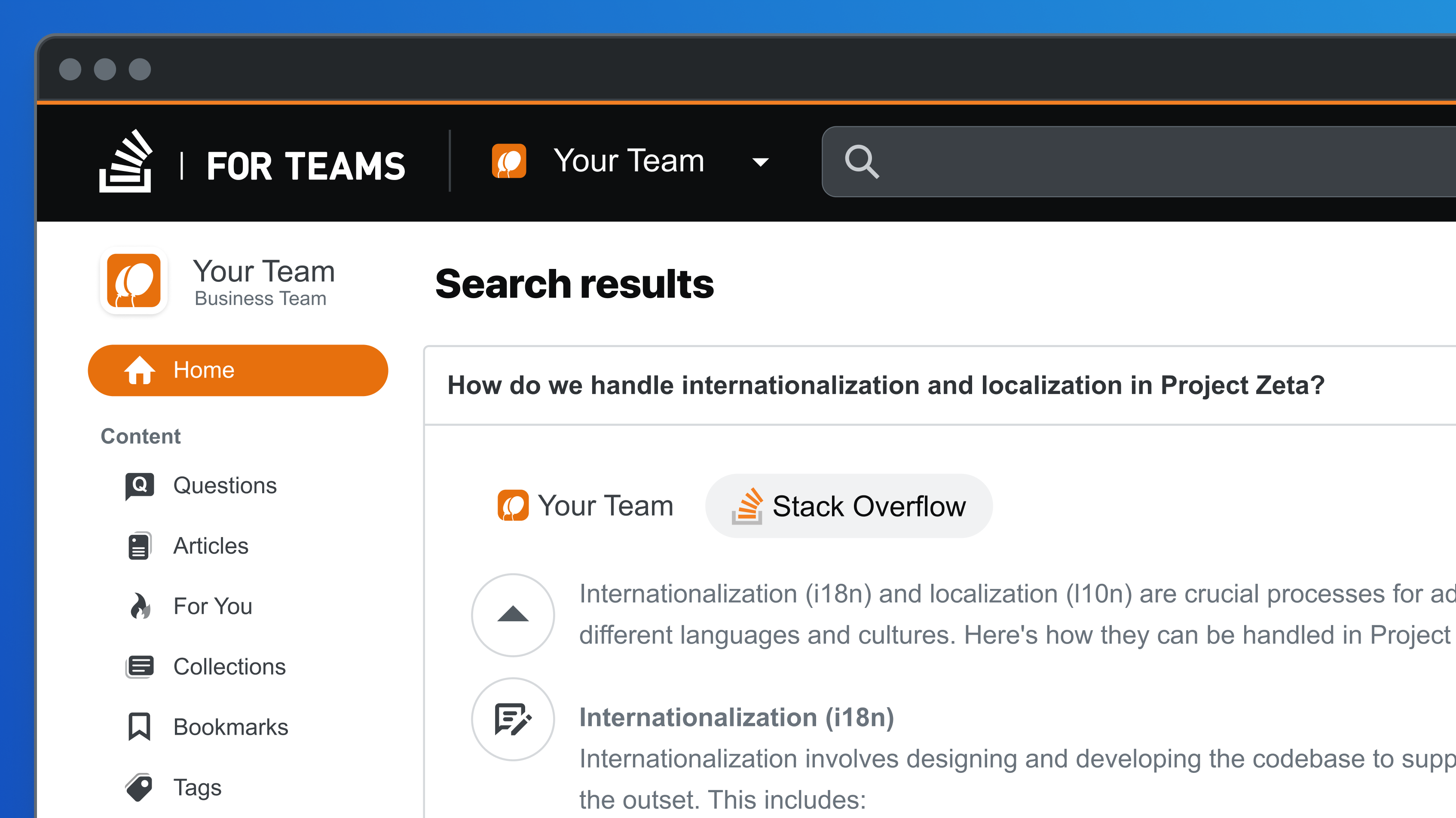This screenshot has width=1456, height=818.
Task: Click the Content section heading
Action: click(x=141, y=436)
